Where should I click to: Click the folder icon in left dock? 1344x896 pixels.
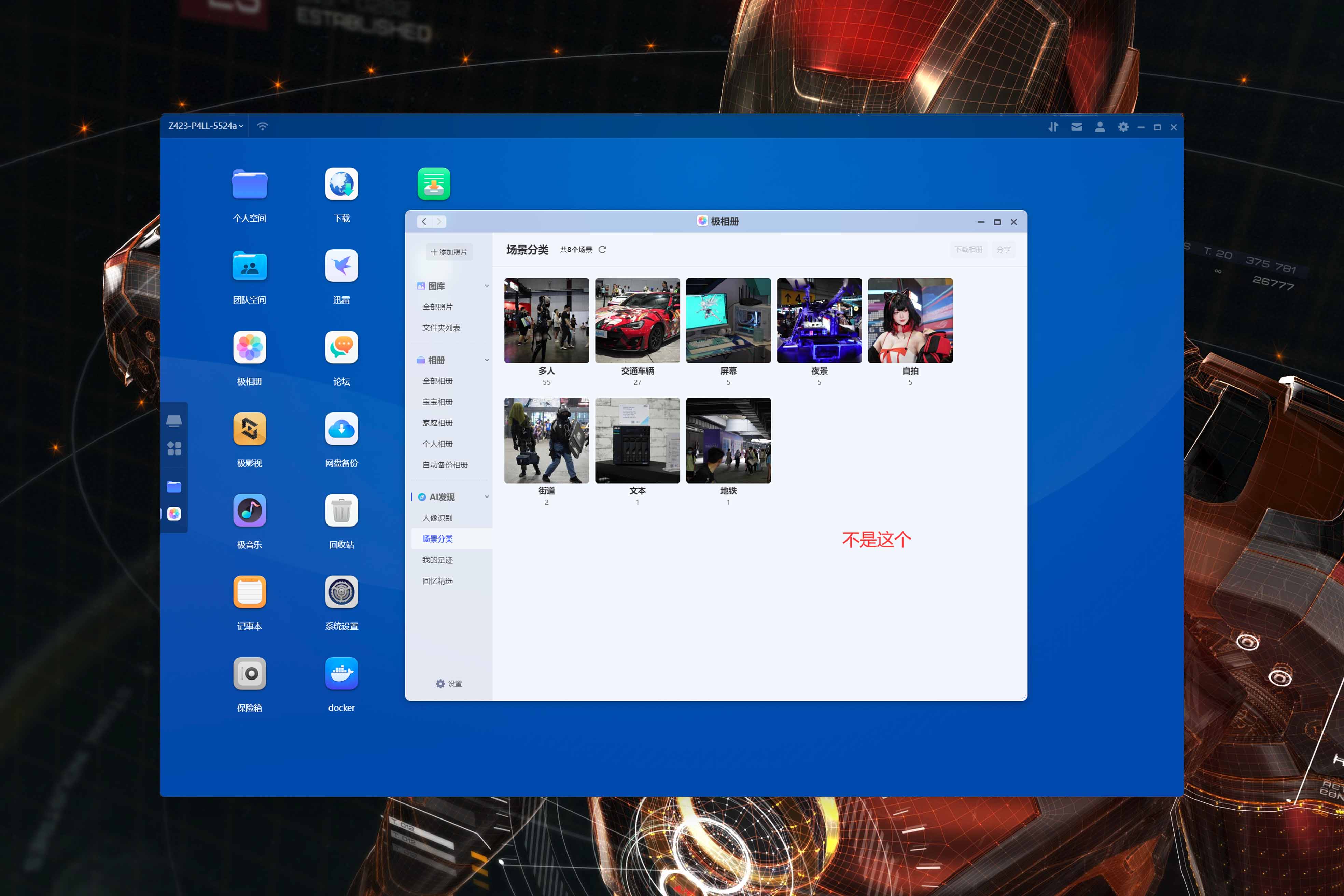(x=174, y=487)
